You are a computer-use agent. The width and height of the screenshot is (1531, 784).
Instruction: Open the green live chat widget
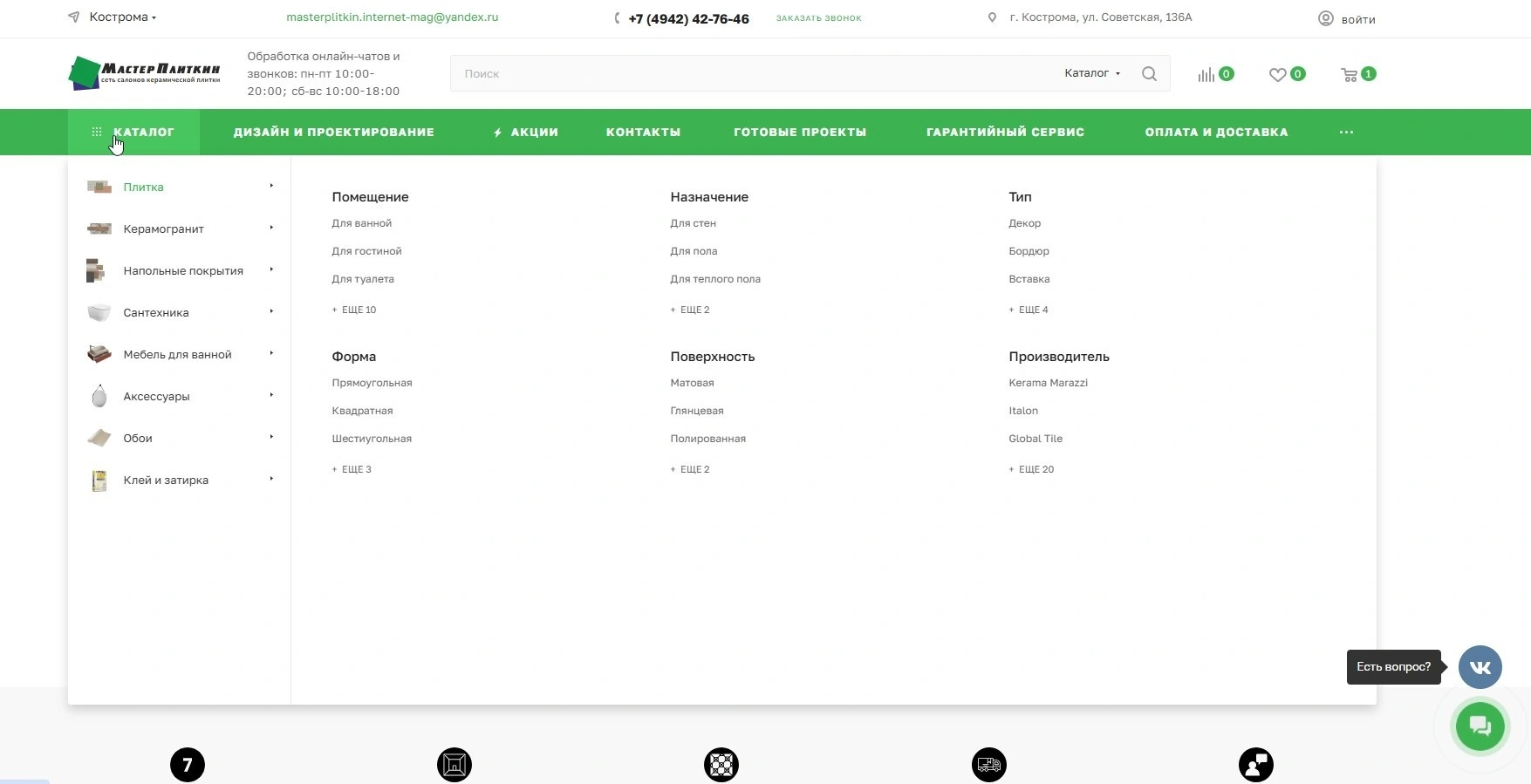(x=1480, y=726)
